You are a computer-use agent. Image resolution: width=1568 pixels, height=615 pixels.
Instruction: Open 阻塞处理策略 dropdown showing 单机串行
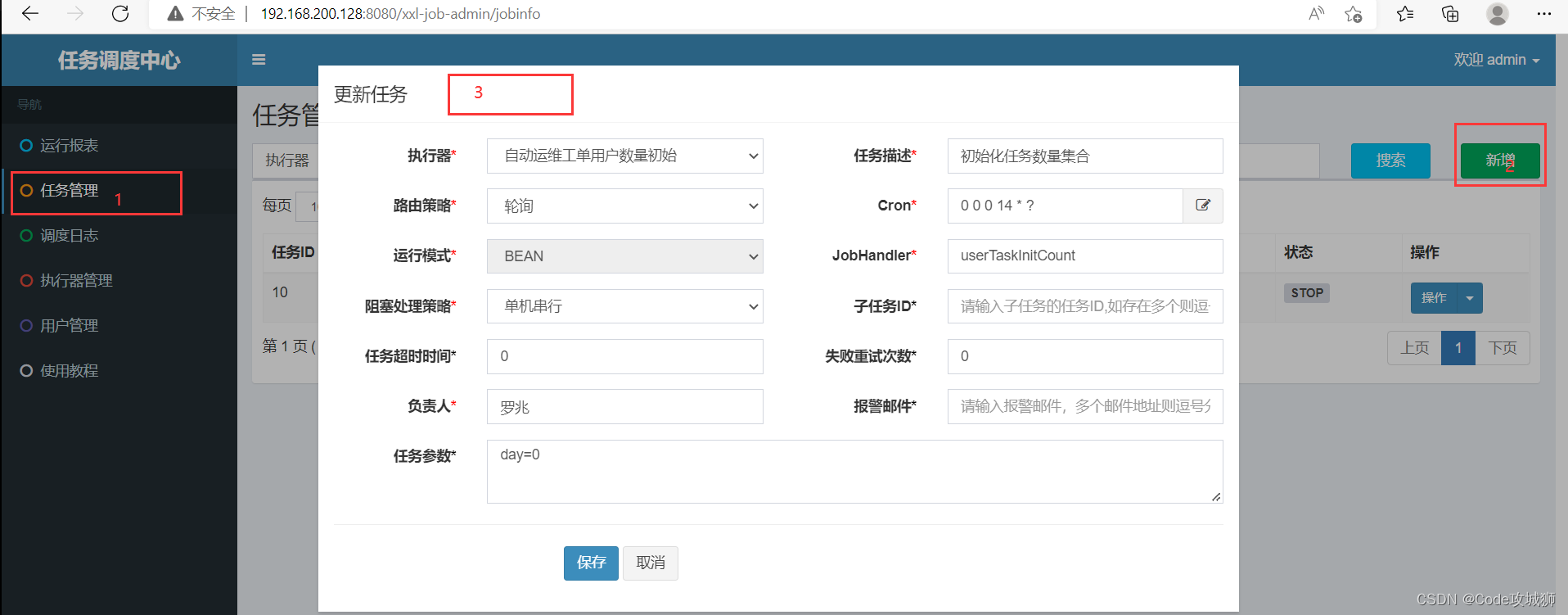(625, 306)
